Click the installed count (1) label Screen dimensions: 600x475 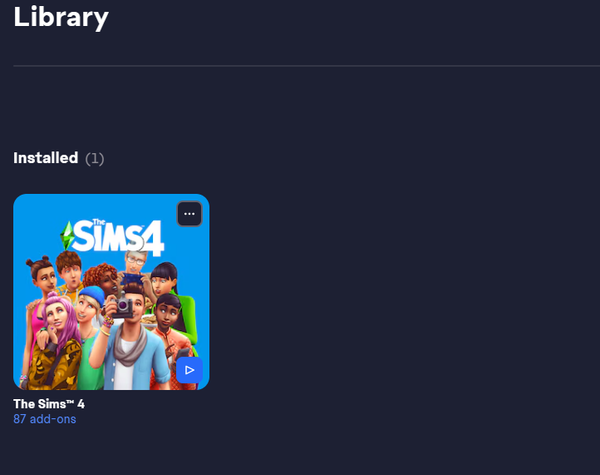coord(95,158)
